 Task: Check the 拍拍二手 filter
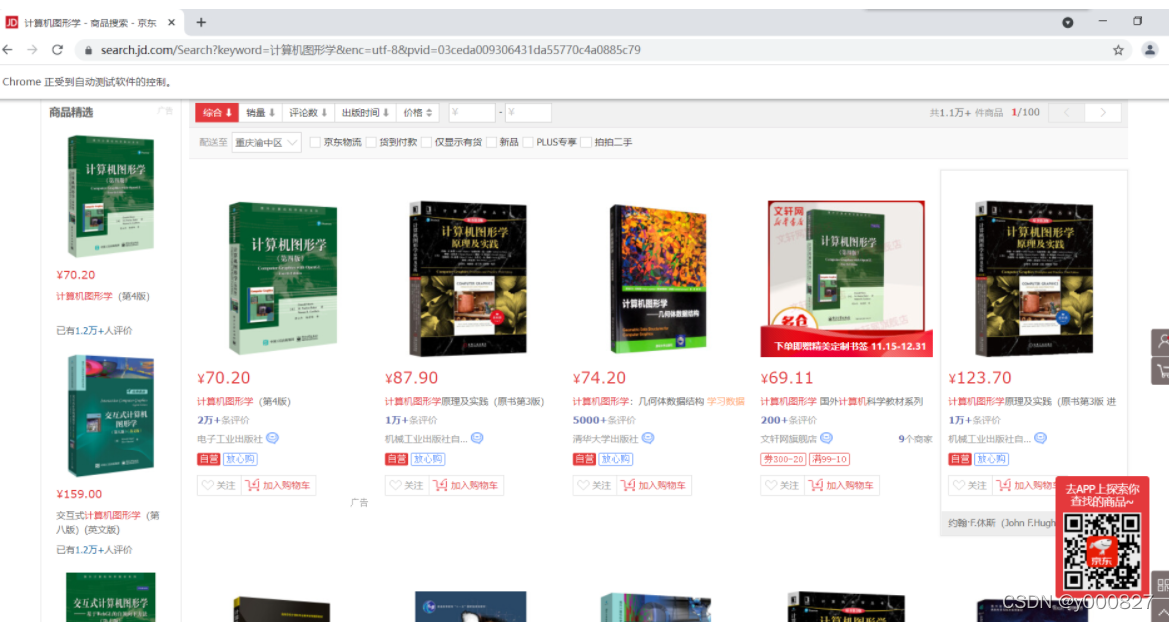click(x=586, y=142)
